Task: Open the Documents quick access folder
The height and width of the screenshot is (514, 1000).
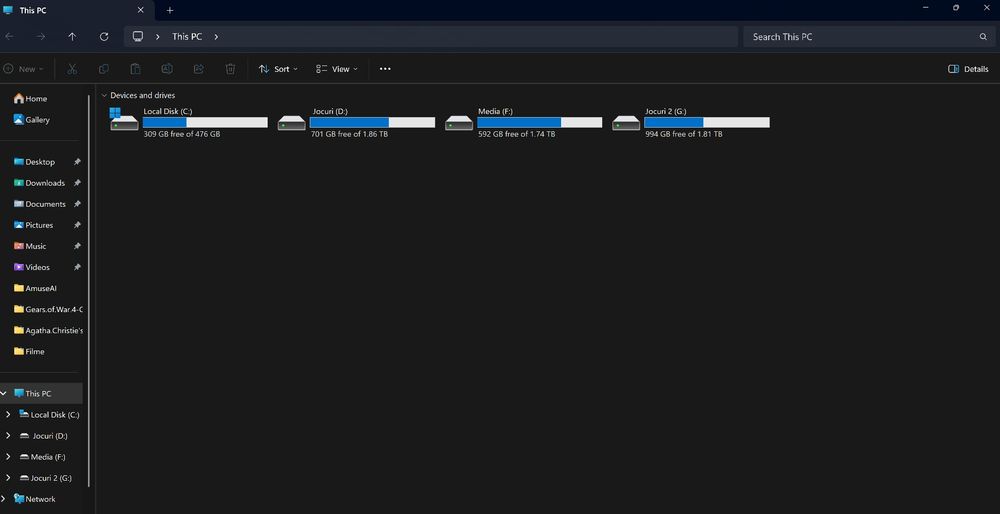Action: point(40,204)
